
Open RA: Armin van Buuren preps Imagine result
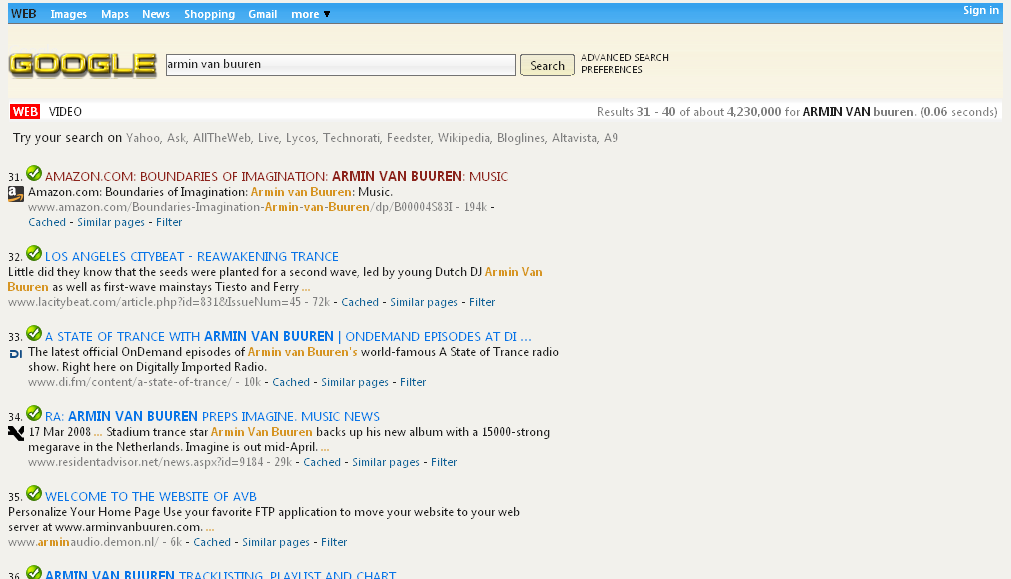(x=212, y=416)
